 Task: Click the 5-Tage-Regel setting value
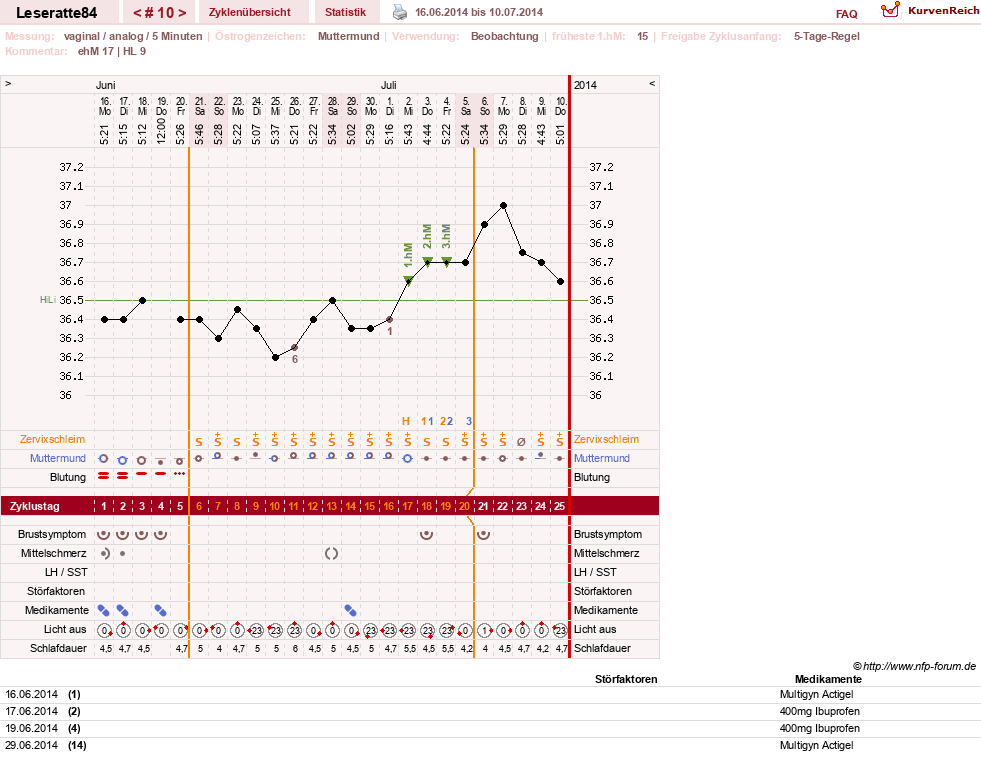pyautogui.click(x=826, y=36)
